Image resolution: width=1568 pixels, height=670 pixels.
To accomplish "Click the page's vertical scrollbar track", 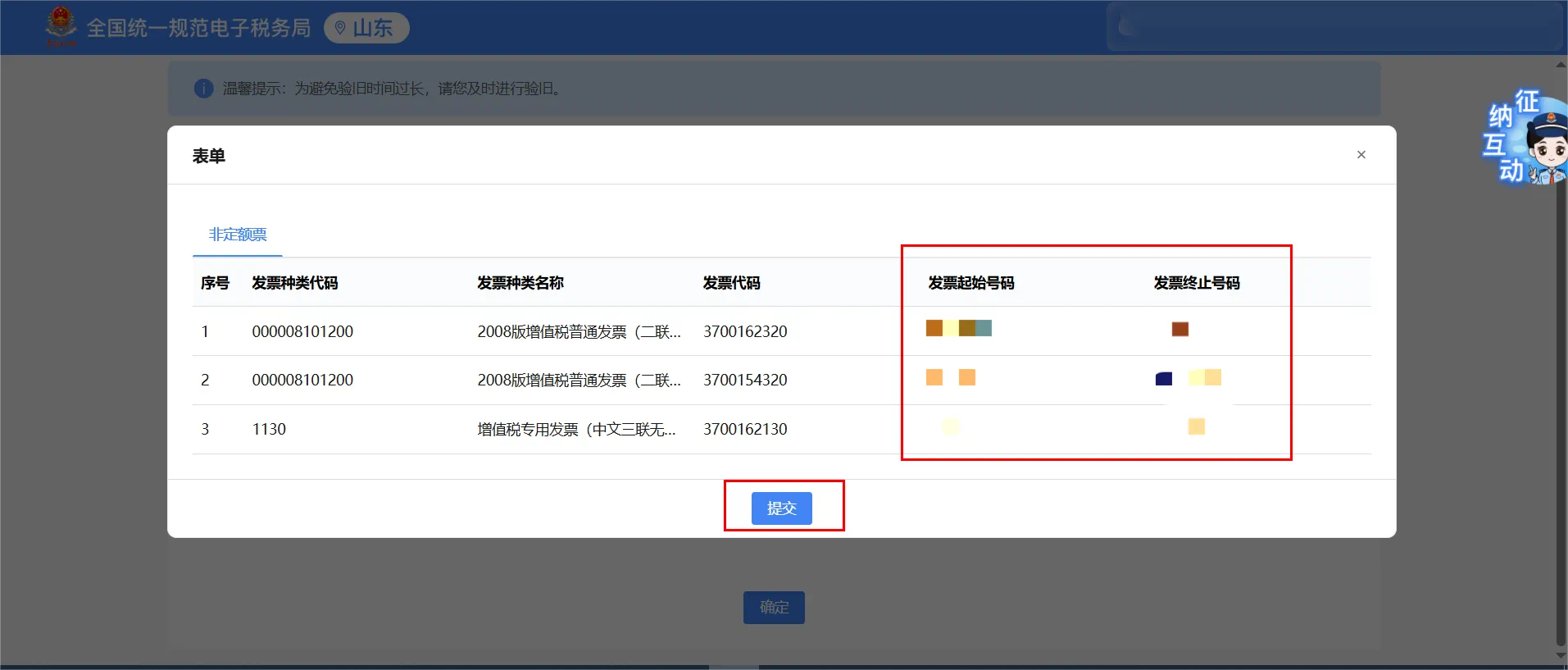I will point(1561,410).
